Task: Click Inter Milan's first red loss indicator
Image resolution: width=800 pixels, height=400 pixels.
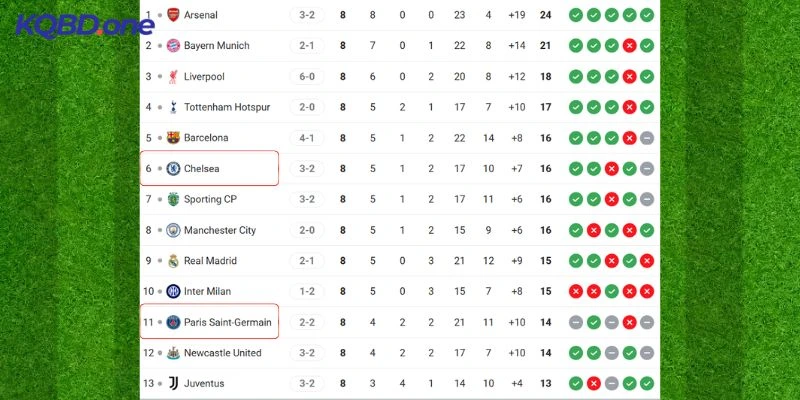Action: pos(575,291)
